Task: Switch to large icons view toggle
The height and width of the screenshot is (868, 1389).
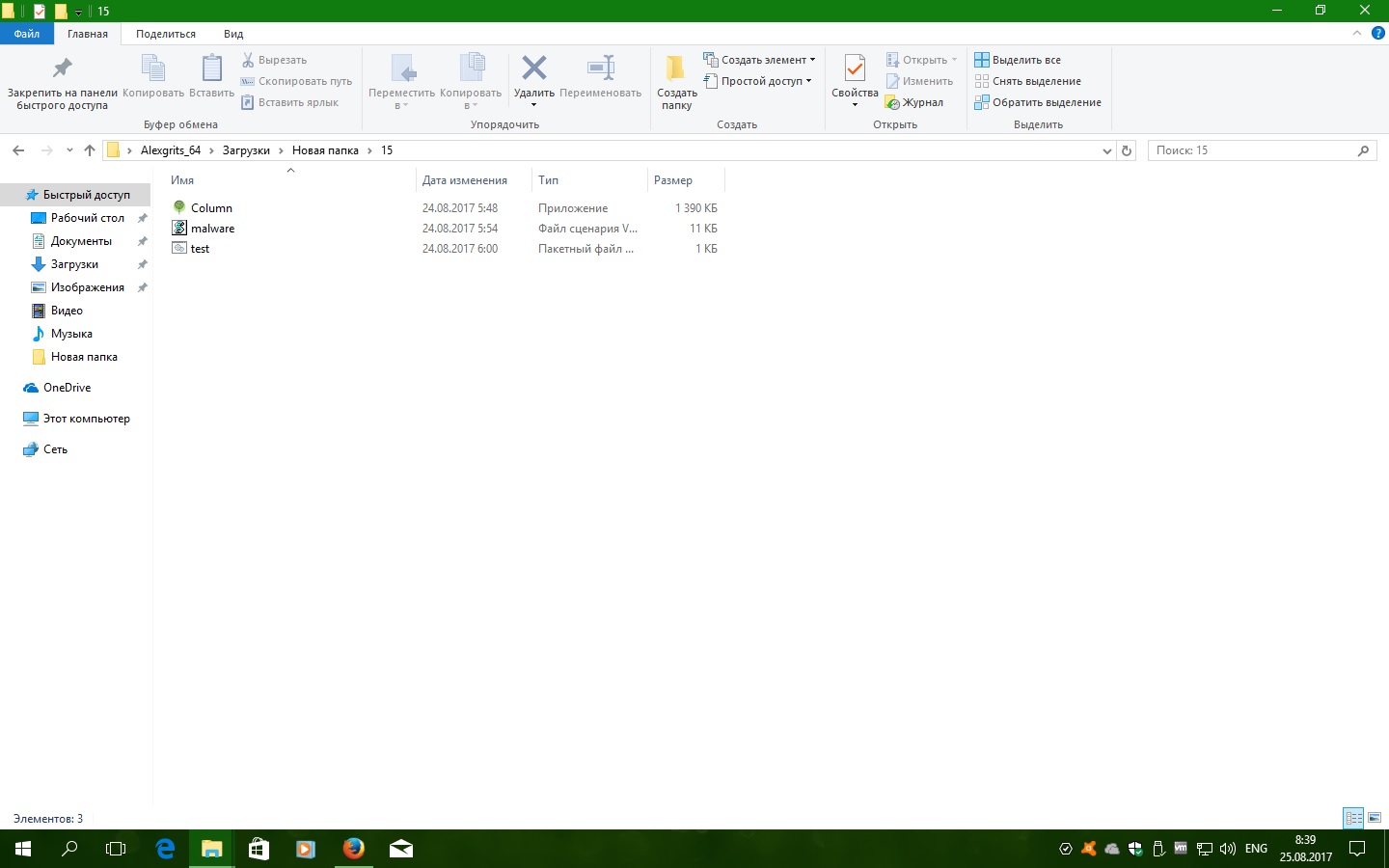Action: pyautogui.click(x=1375, y=818)
